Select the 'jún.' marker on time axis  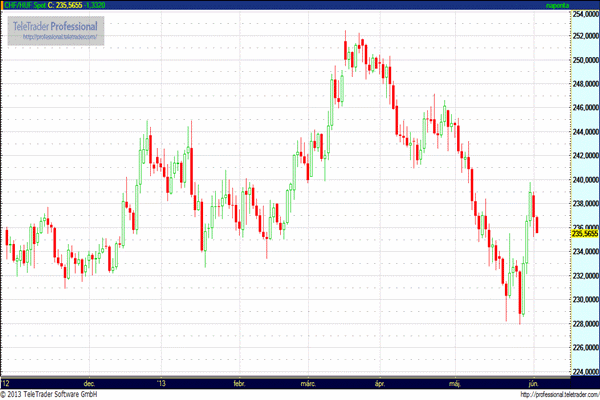pos(531,383)
